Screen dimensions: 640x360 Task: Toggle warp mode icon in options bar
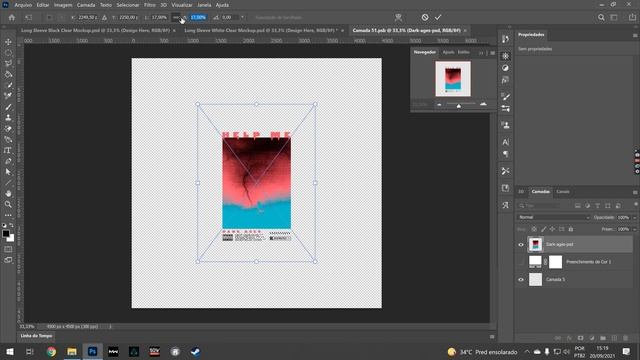tap(398, 17)
